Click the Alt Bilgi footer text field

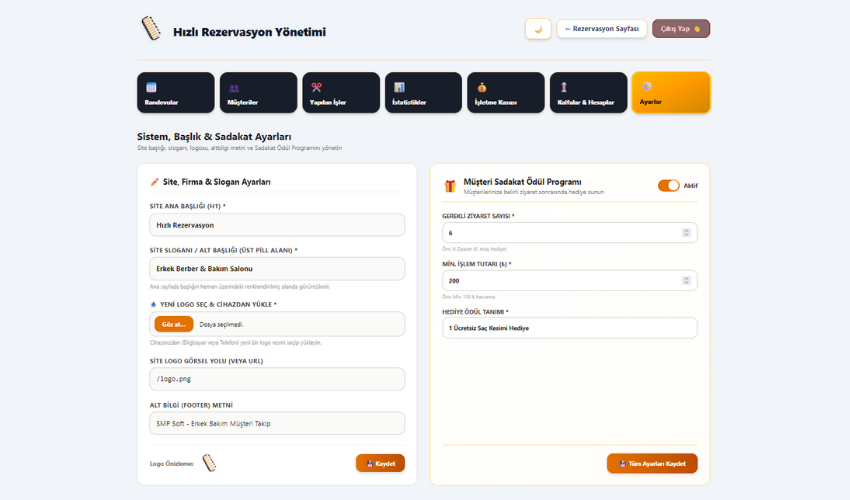click(x=277, y=424)
